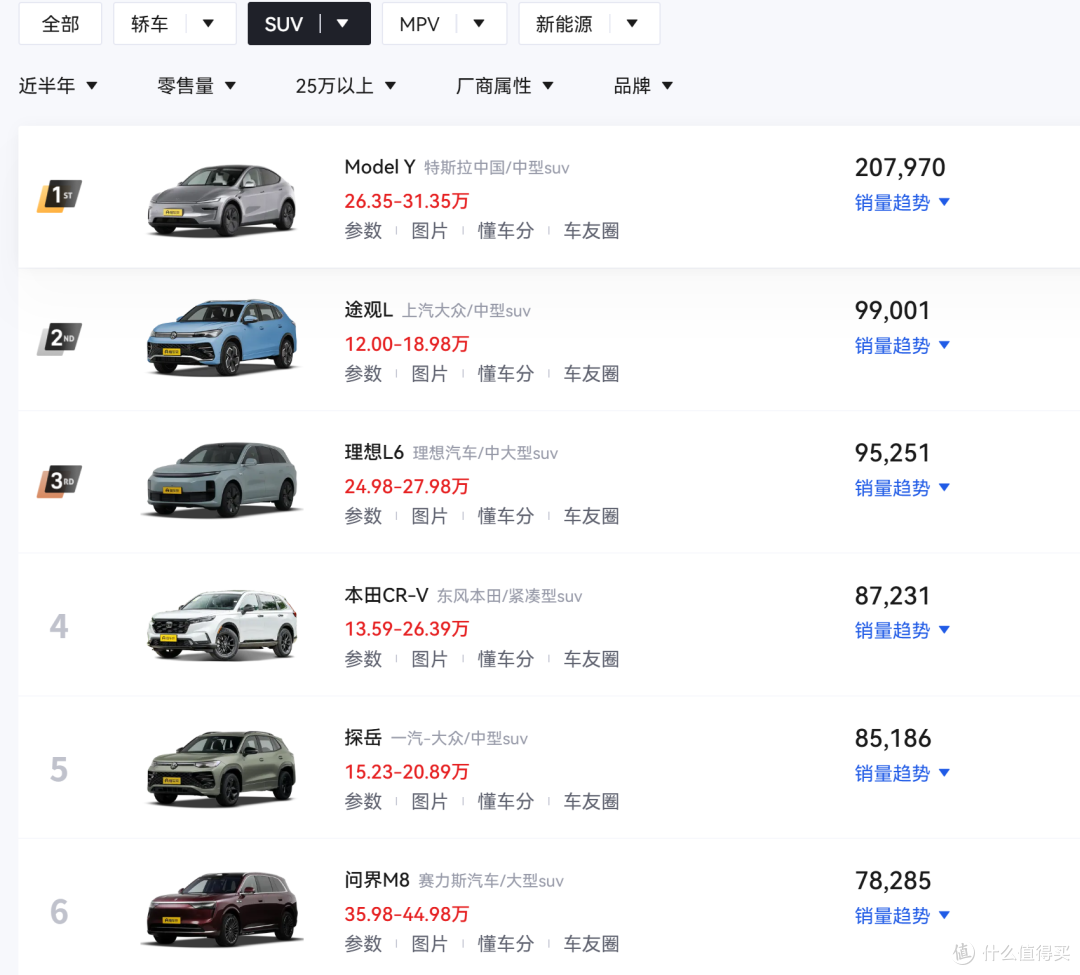This screenshot has width=1080, height=975.
Task: Open 车友圈 for 理想L6
Action: pyautogui.click(x=591, y=516)
